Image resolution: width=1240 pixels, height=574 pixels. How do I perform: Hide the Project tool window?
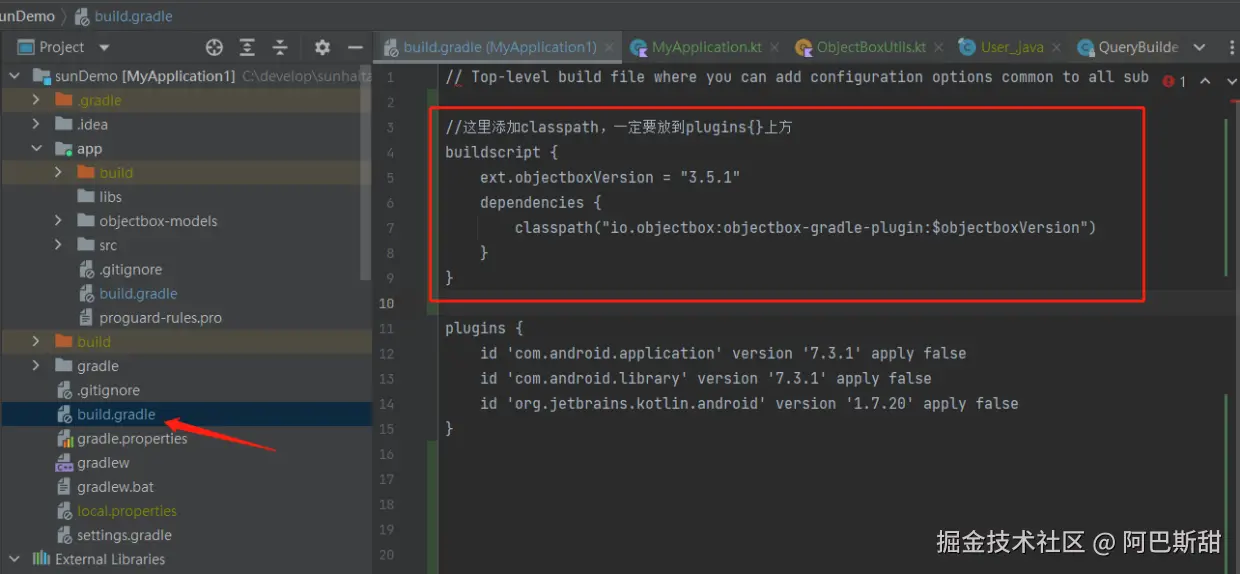coord(355,47)
